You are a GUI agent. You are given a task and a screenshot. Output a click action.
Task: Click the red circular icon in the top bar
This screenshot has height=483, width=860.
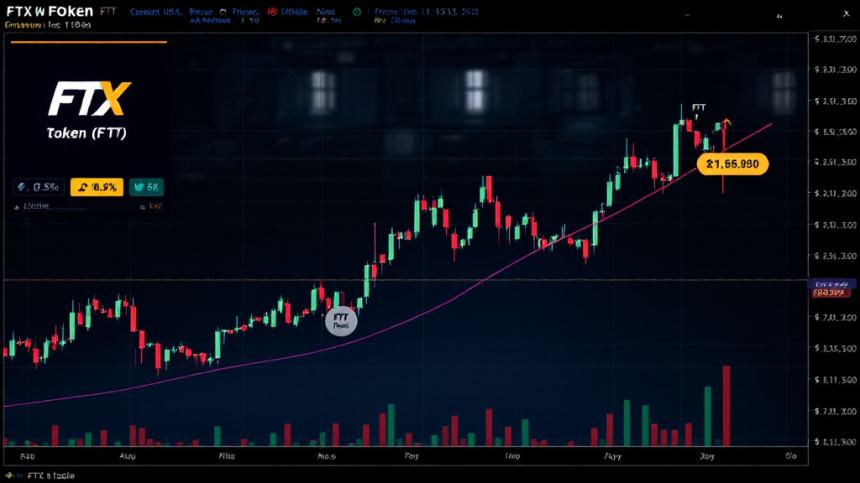[x=272, y=12]
